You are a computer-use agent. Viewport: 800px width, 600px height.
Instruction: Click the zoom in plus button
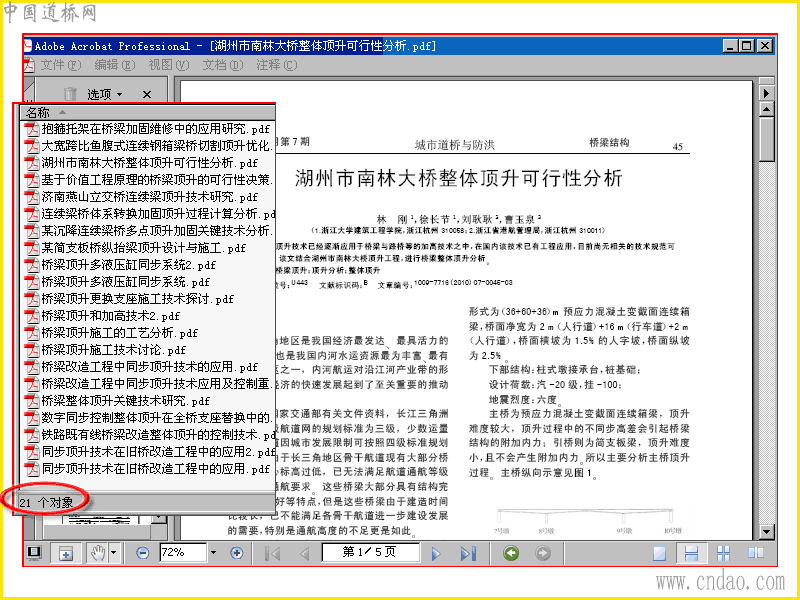tap(236, 553)
